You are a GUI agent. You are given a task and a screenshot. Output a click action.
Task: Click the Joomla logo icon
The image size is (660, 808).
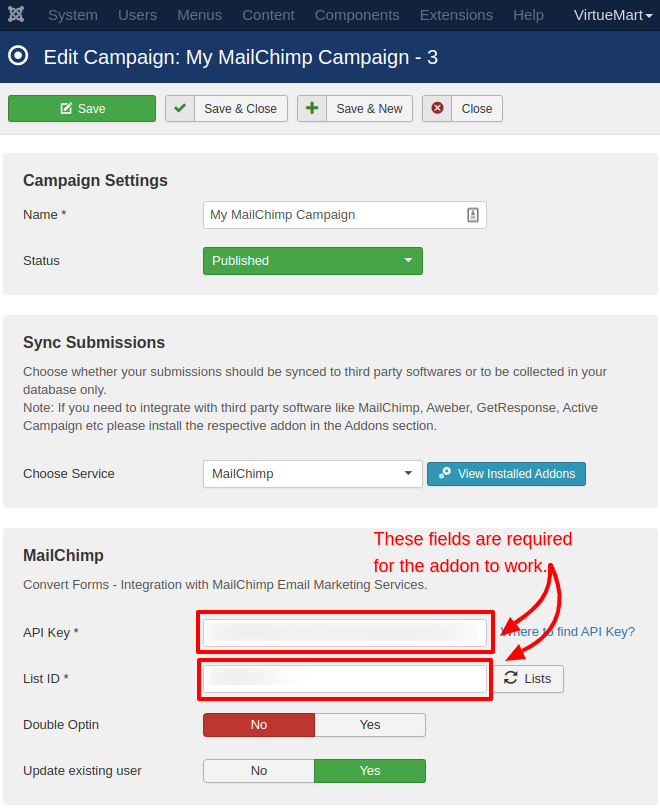[x=16, y=14]
